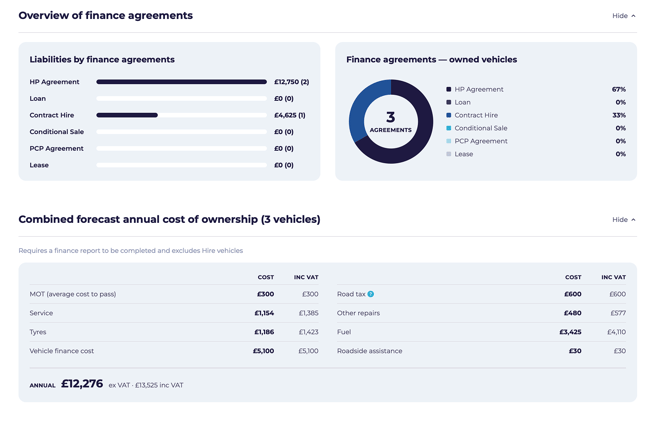Click the Tyres row label
The image size is (670, 429).
pos(38,332)
